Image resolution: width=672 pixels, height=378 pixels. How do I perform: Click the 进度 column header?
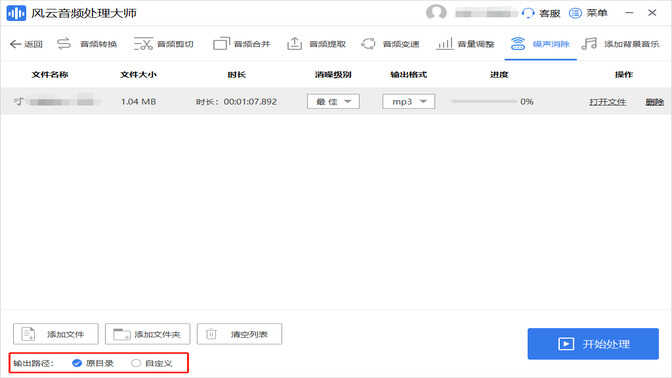click(x=499, y=75)
